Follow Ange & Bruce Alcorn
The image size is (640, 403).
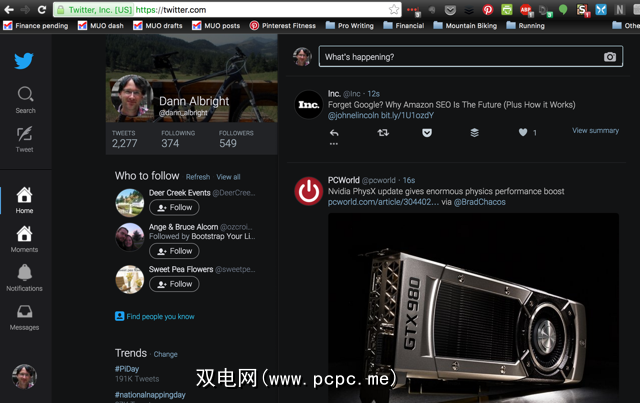[174, 251]
